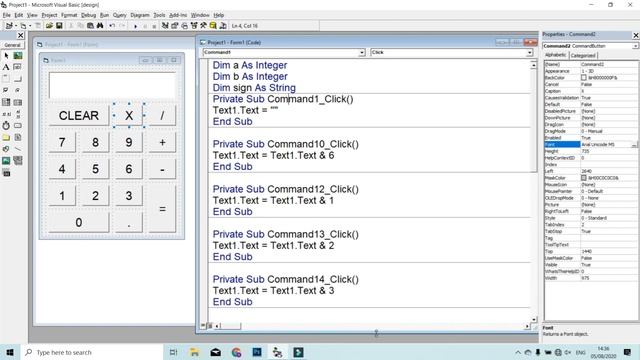This screenshot has height=360, width=640.
Task: Select the division slash button on Form1
Action: point(162,116)
